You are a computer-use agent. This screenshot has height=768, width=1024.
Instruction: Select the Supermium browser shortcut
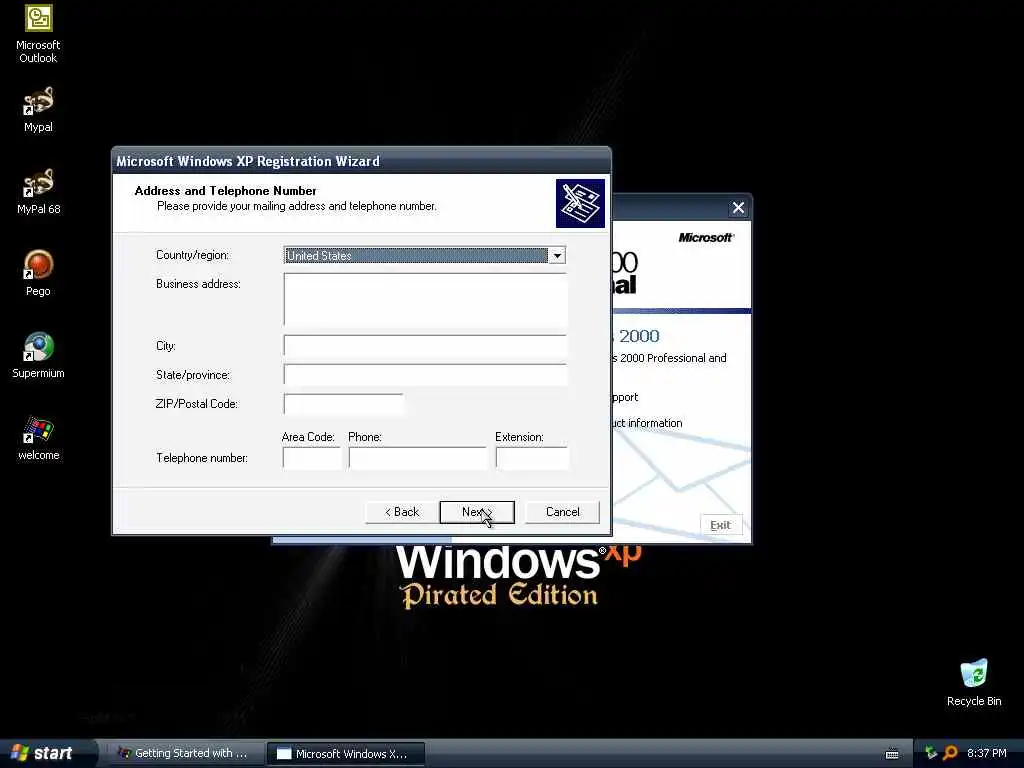pyautogui.click(x=38, y=356)
